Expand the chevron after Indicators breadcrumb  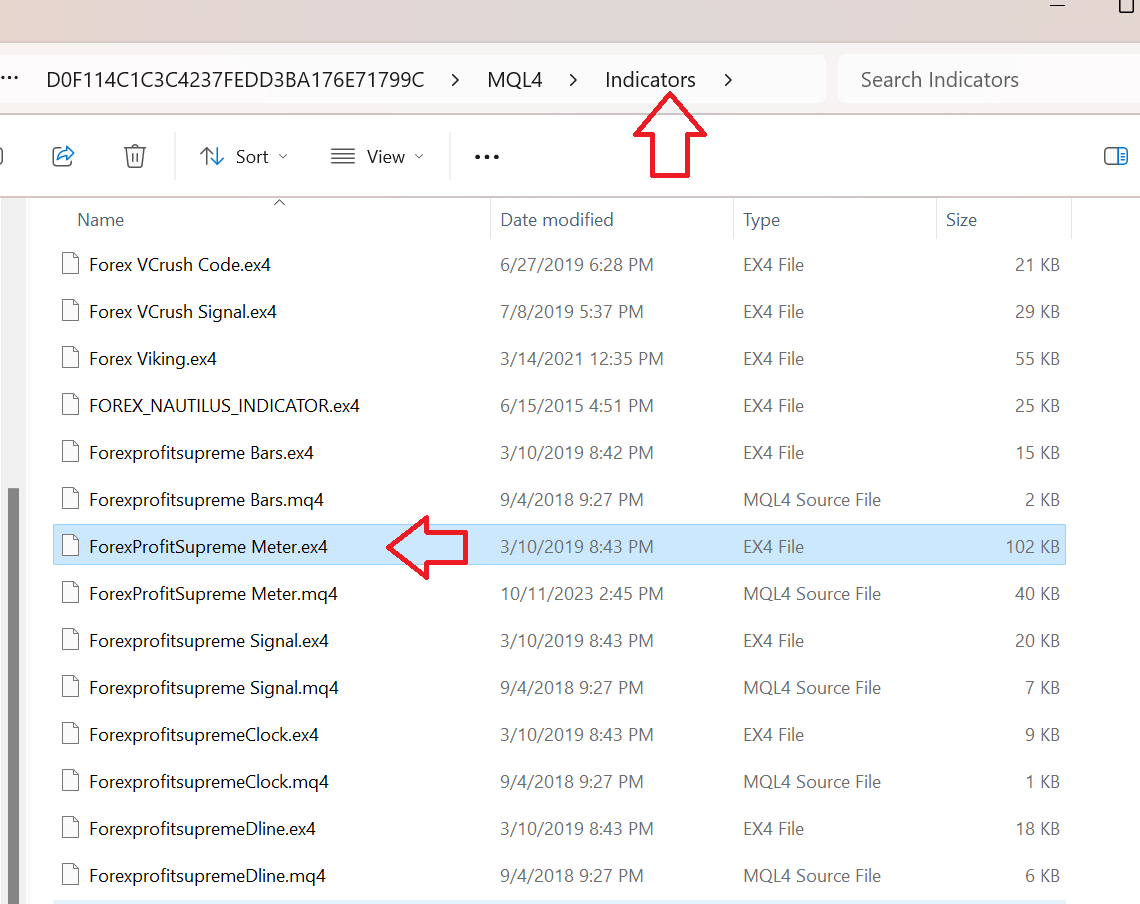click(x=728, y=80)
